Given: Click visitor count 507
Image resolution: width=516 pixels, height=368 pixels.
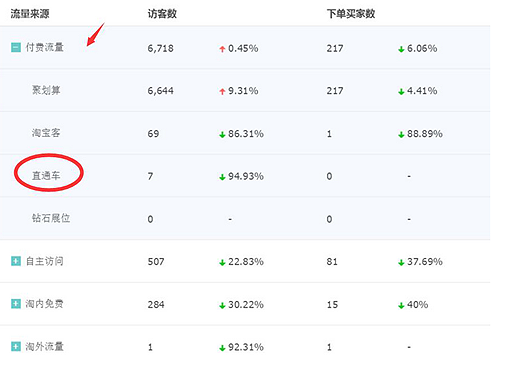Looking at the screenshot, I should tap(156, 262).
